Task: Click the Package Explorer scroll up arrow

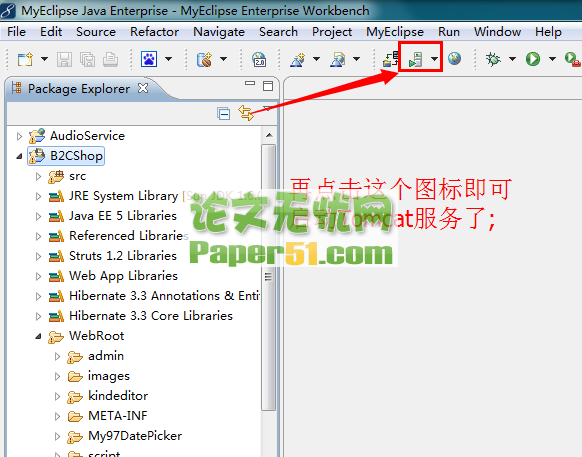Action: pyautogui.click(x=269, y=135)
